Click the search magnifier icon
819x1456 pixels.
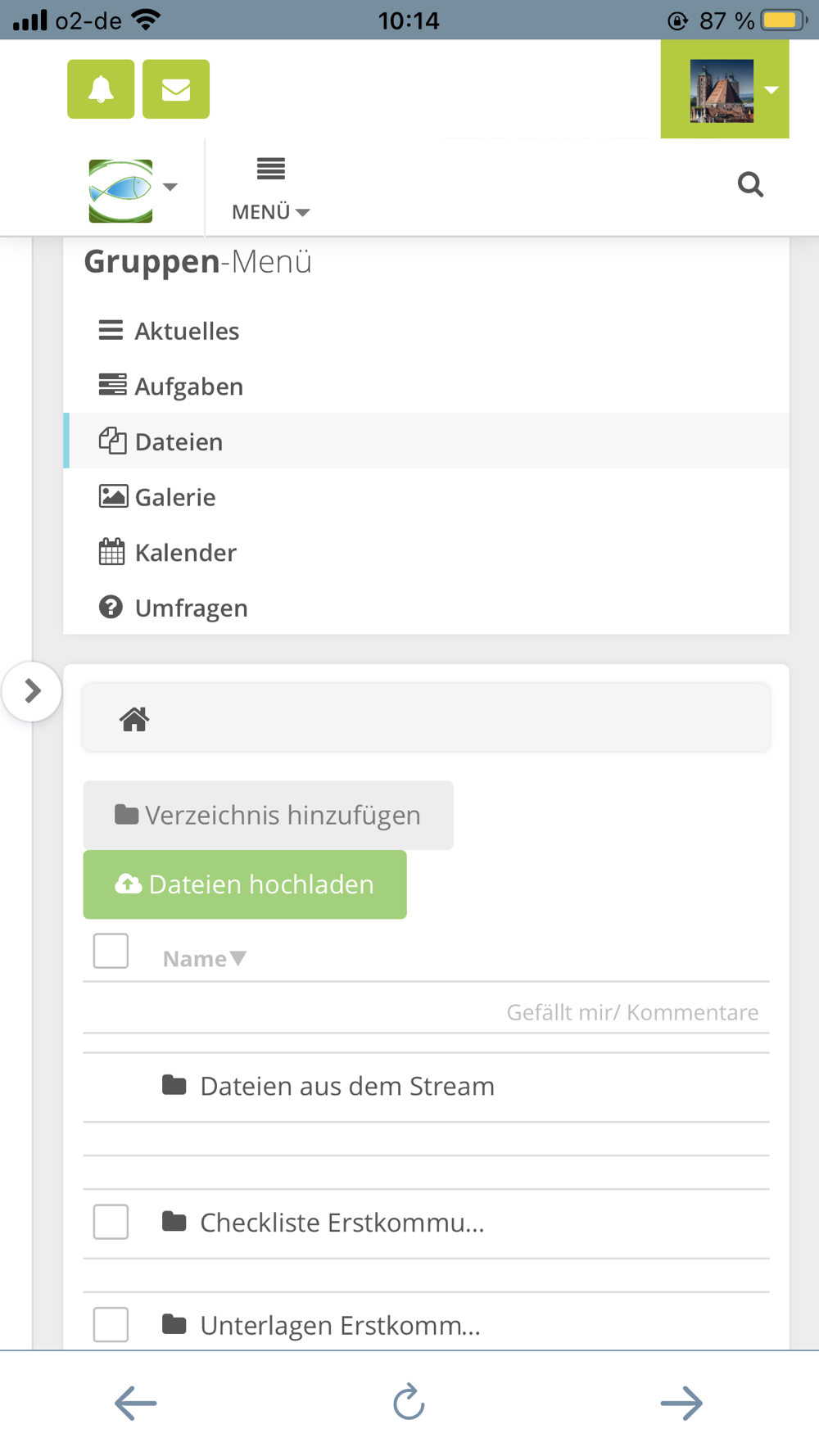[x=750, y=184]
